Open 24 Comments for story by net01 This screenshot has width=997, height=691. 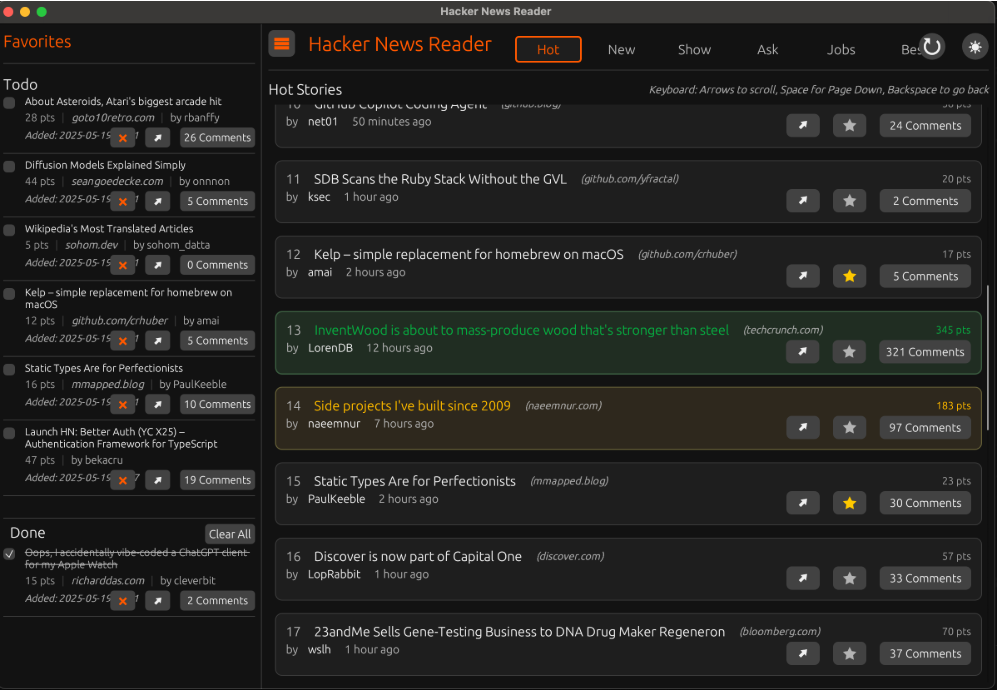point(925,126)
